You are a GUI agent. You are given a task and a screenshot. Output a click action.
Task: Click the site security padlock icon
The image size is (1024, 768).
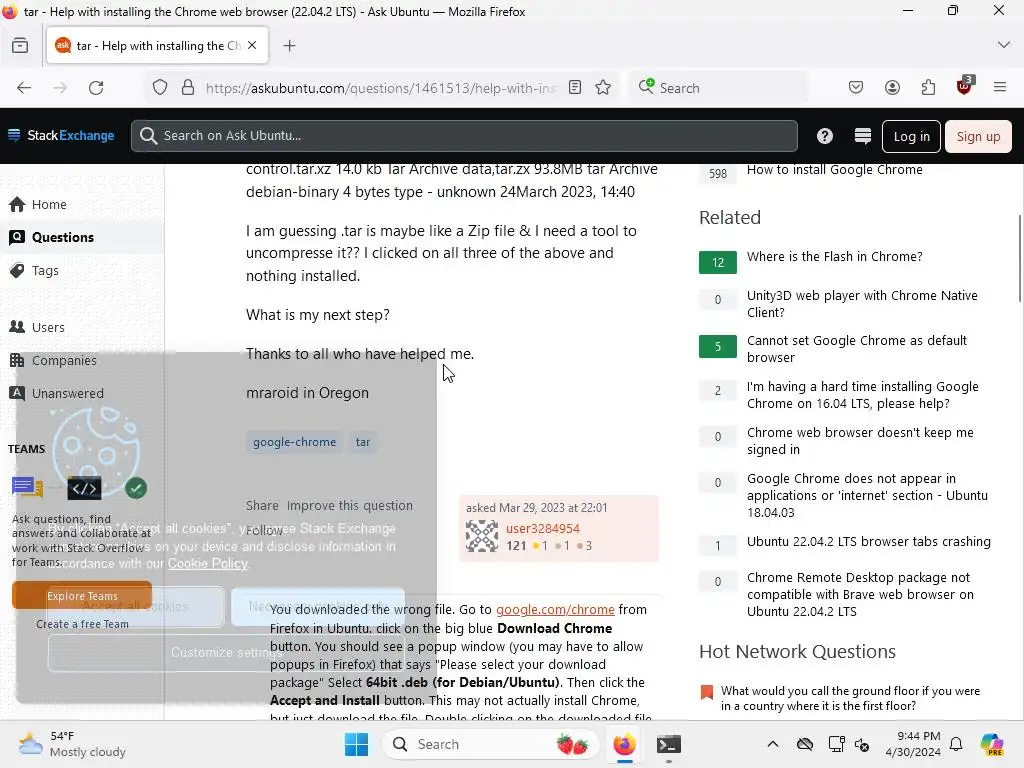pyautogui.click(x=188, y=88)
